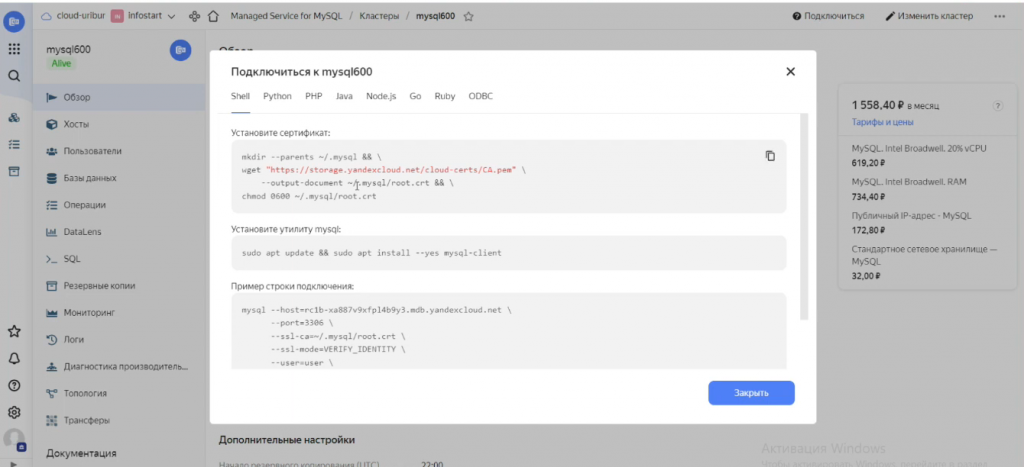Add mysql600 breadcrumb to favorites
The image size is (1024, 467).
click(468, 16)
